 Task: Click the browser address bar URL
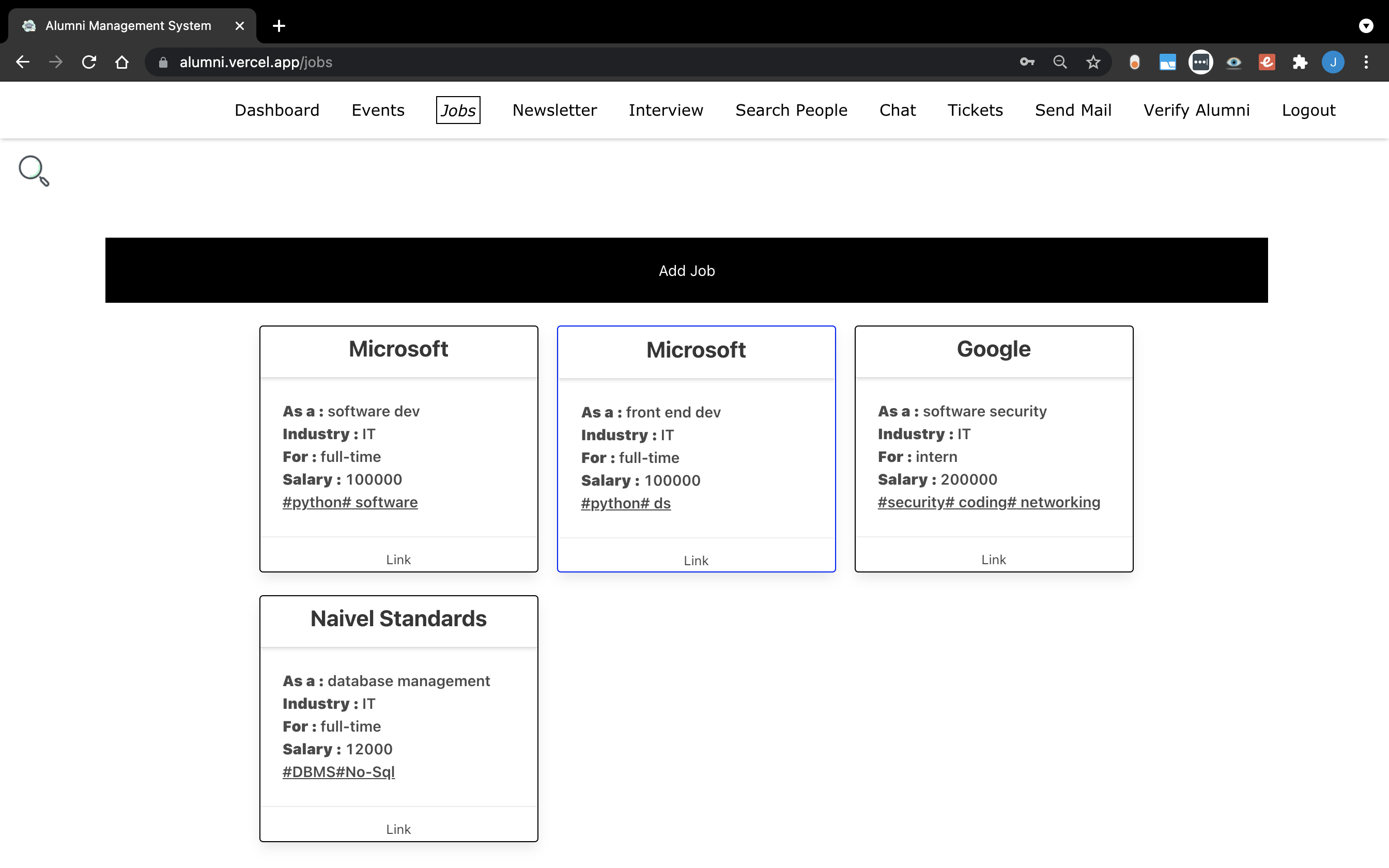(256, 62)
